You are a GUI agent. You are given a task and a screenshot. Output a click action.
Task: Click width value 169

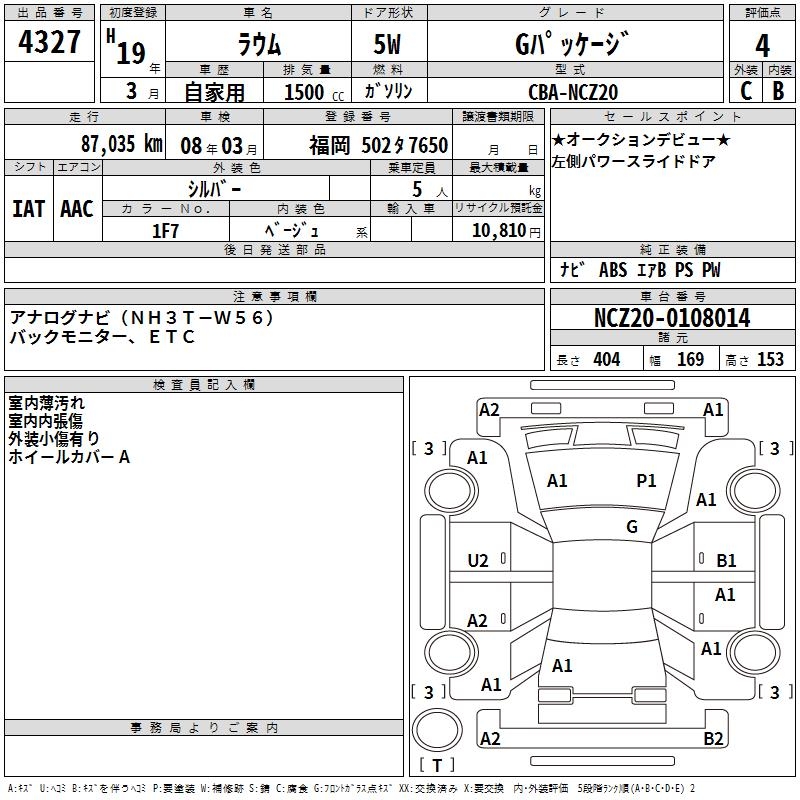(690, 360)
